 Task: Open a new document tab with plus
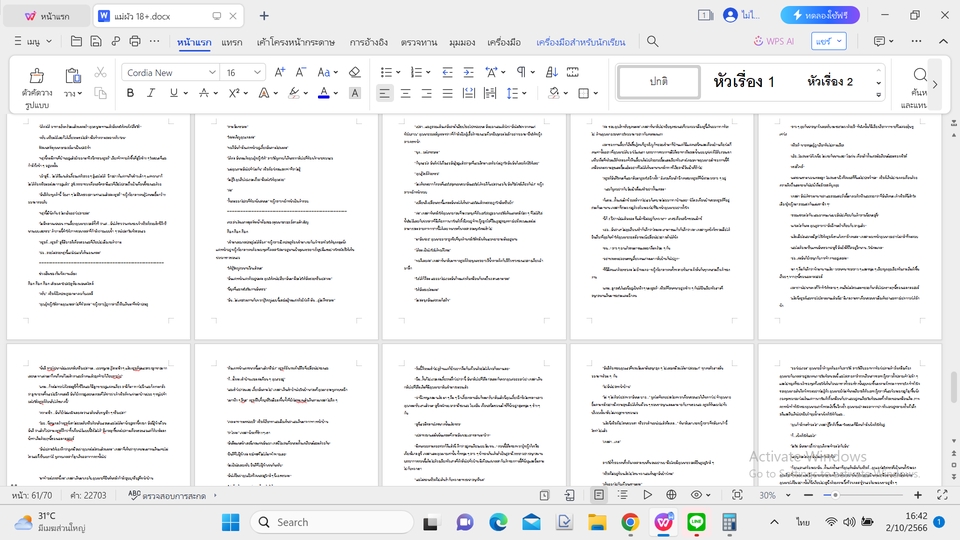pos(264,16)
